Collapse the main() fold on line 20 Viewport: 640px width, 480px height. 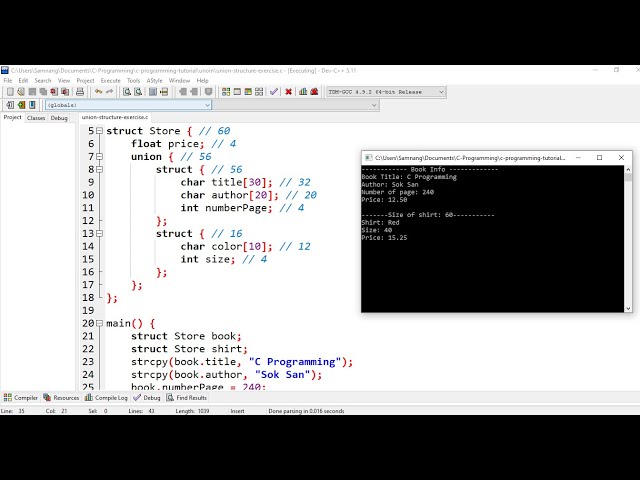click(x=99, y=323)
